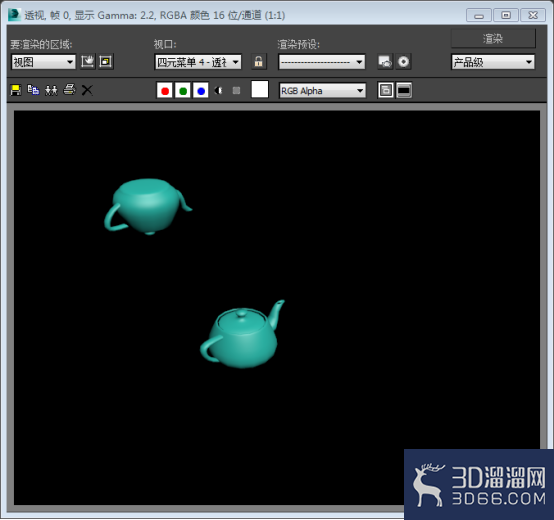The width and height of the screenshot is (554, 520).
Task: Toggle the UI overlay icon
Action: pos(385,90)
